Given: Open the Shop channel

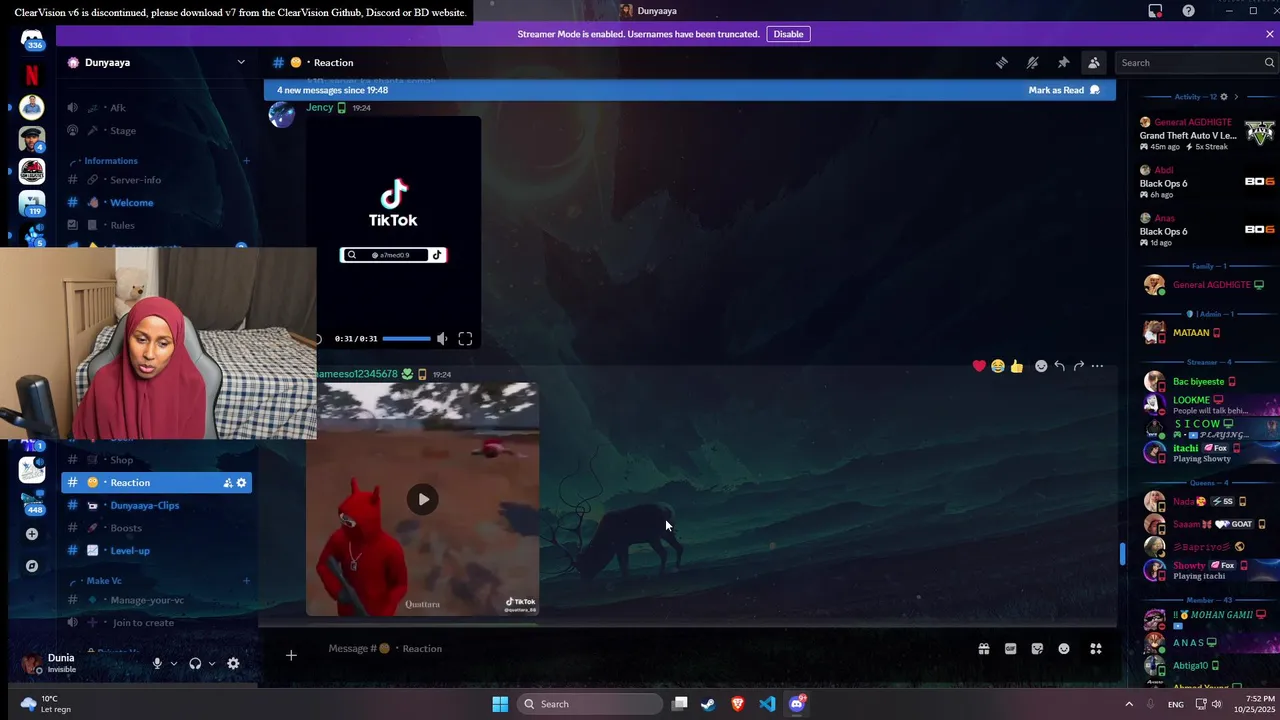Looking at the screenshot, I should coord(157,460).
